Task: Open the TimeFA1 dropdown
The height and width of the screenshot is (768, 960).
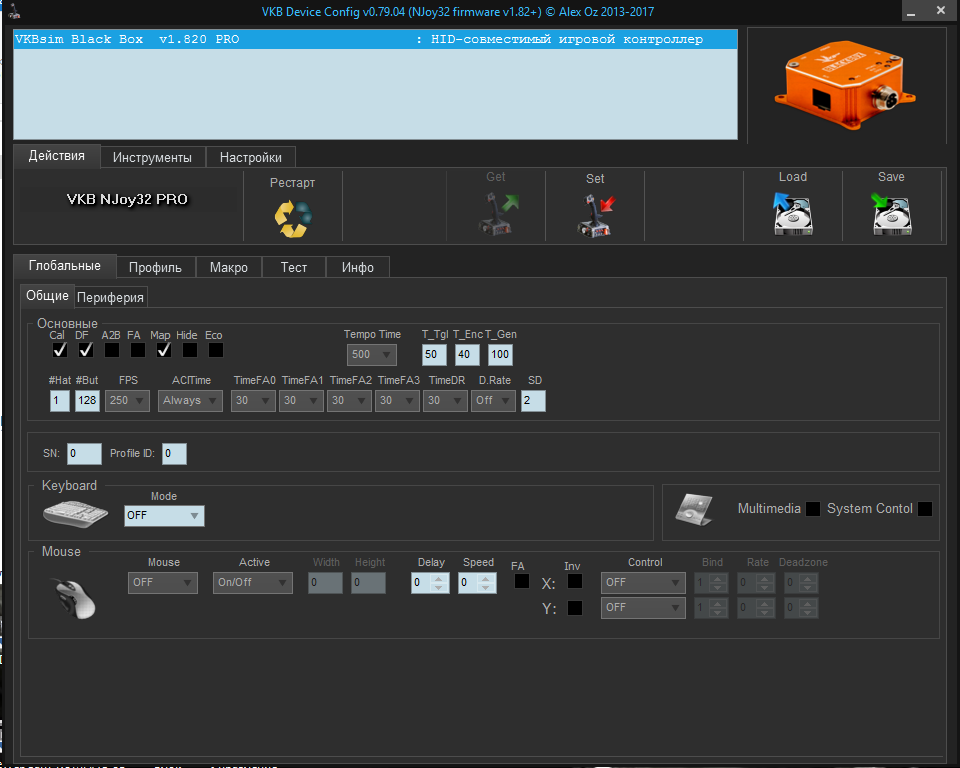Action: 301,401
